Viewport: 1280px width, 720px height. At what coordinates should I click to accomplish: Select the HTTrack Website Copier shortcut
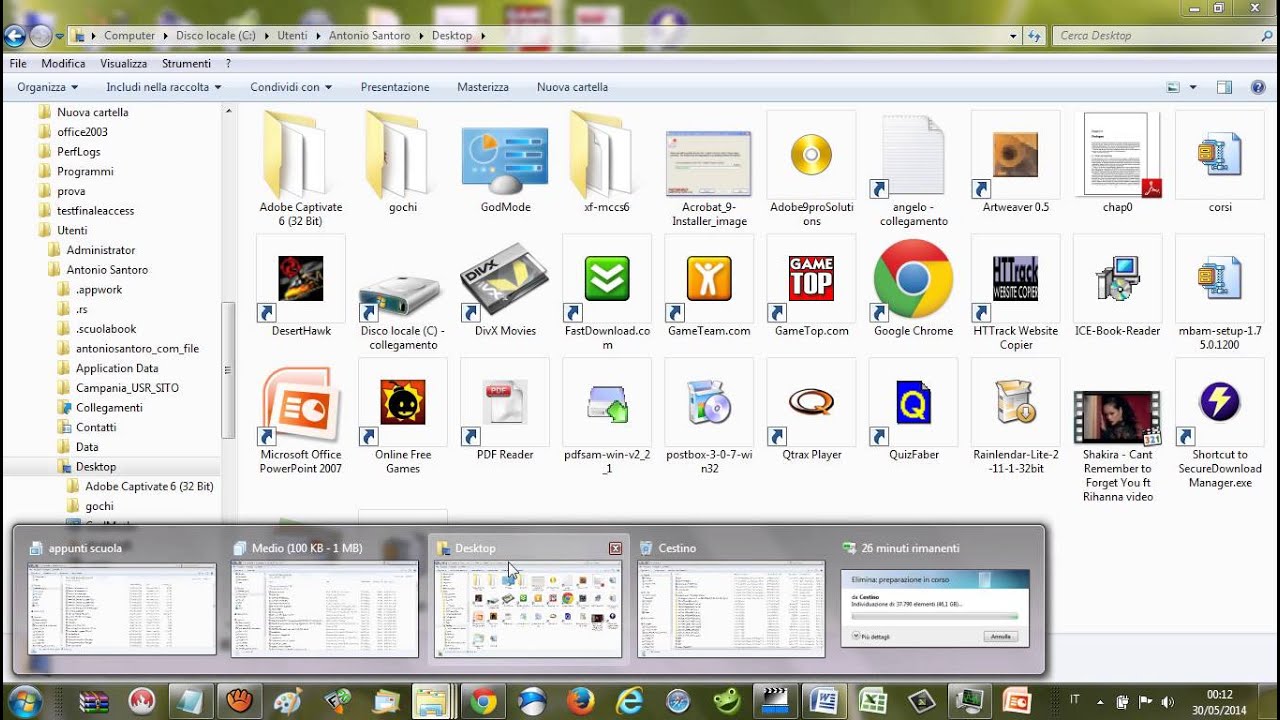click(x=1015, y=292)
